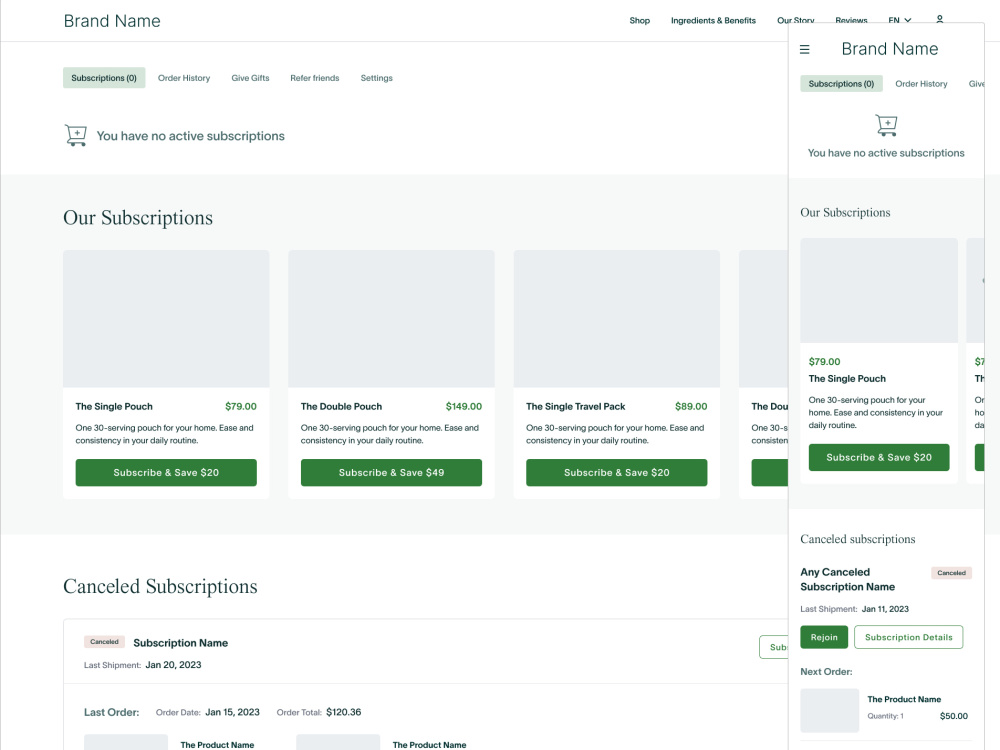
Task: Select Subscriptions (0) tab in mobile panel
Action: 841,84
